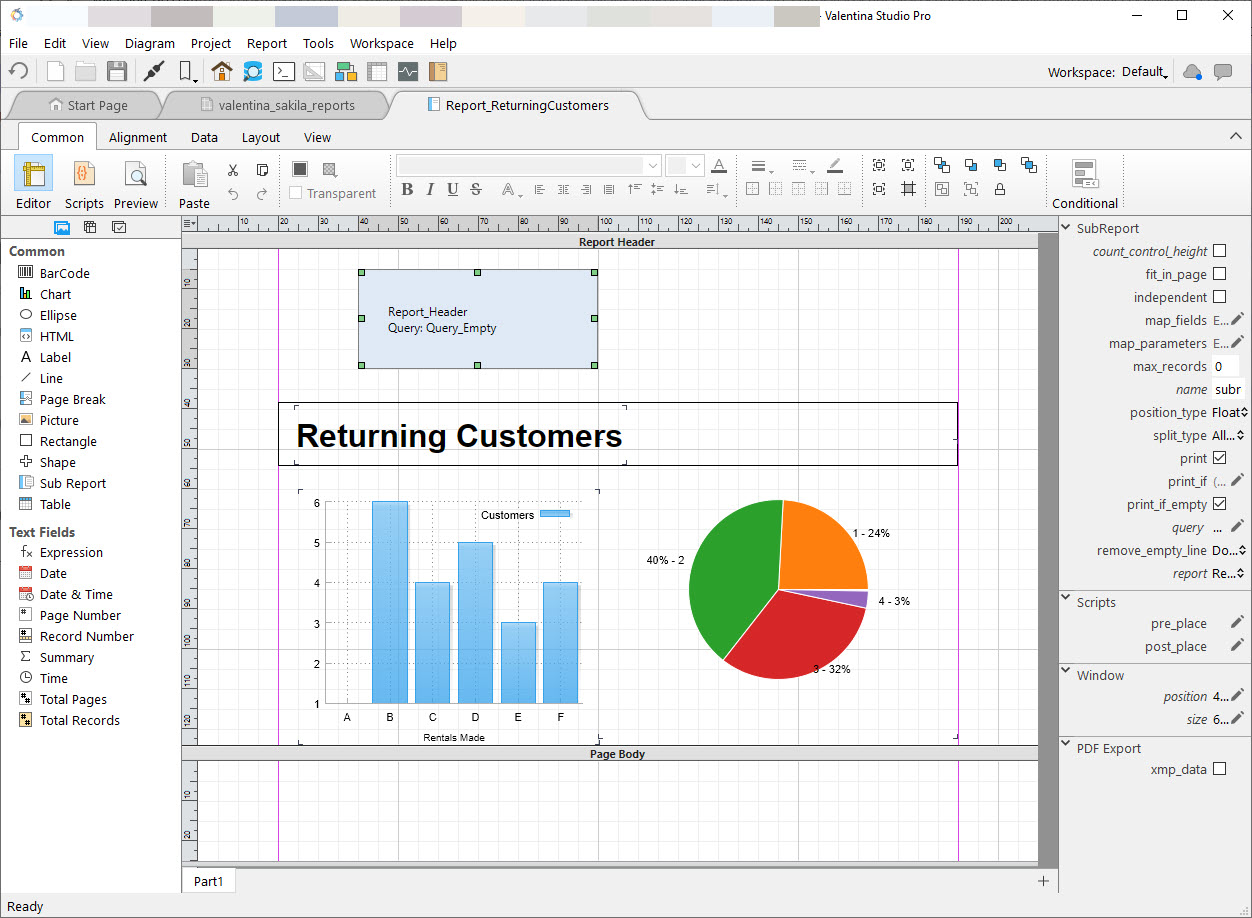Open the Diagram menu
Screen dimensions: 1252x918
[x=150, y=43]
